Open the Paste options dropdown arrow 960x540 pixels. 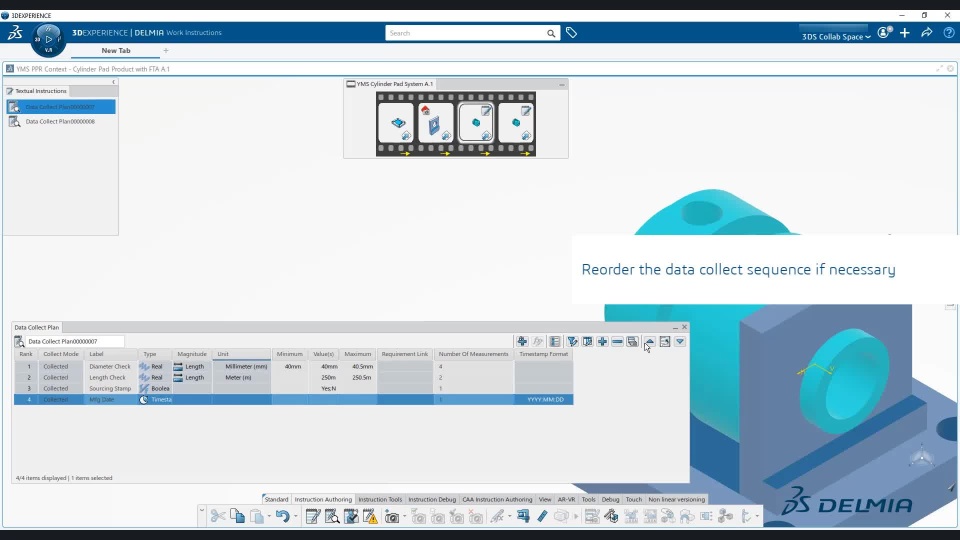tap(269, 517)
